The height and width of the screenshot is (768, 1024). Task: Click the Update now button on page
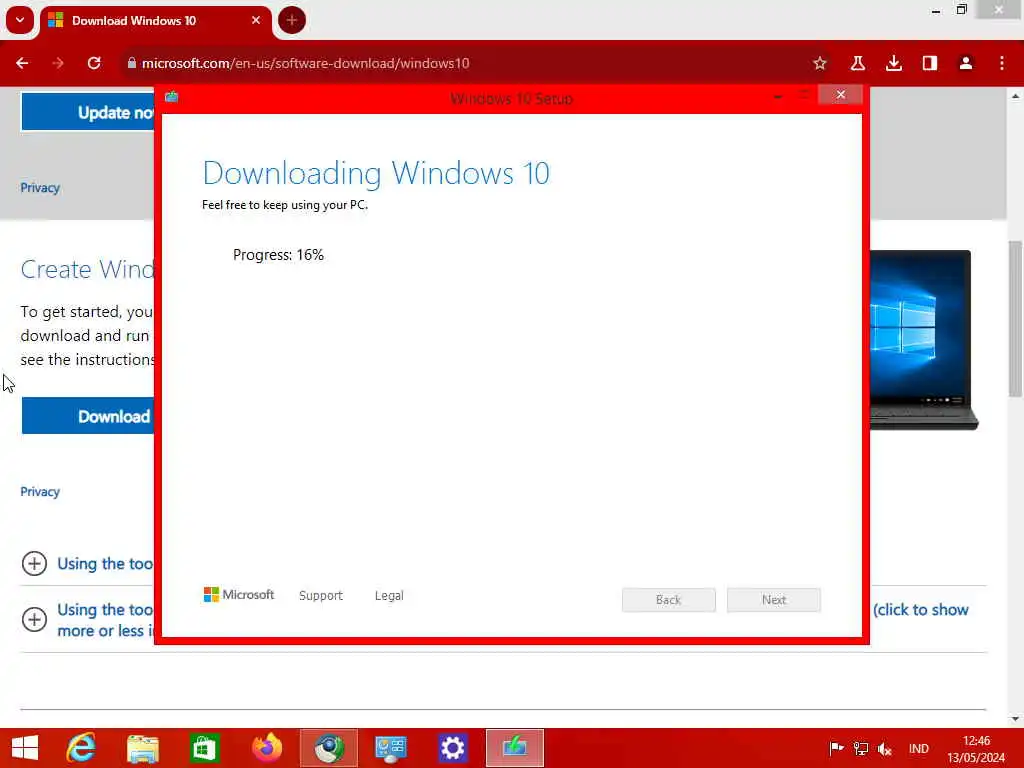pos(88,112)
